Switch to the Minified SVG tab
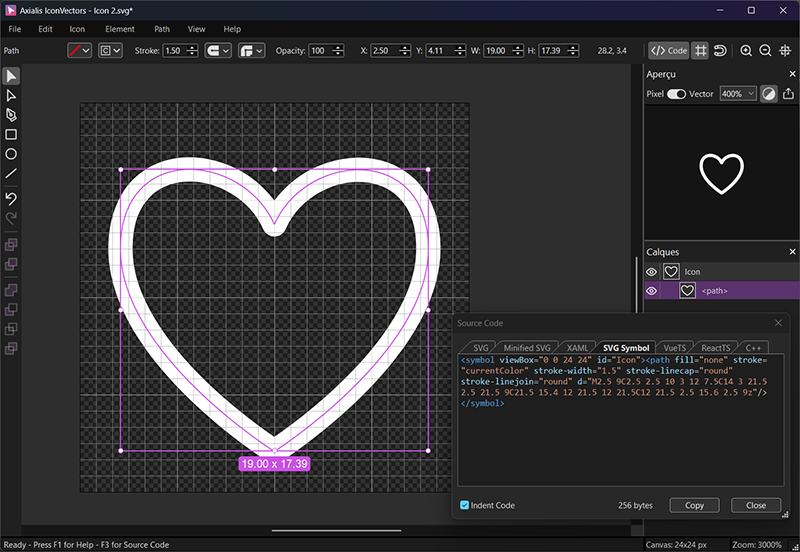This screenshot has width=800, height=552. [x=527, y=347]
